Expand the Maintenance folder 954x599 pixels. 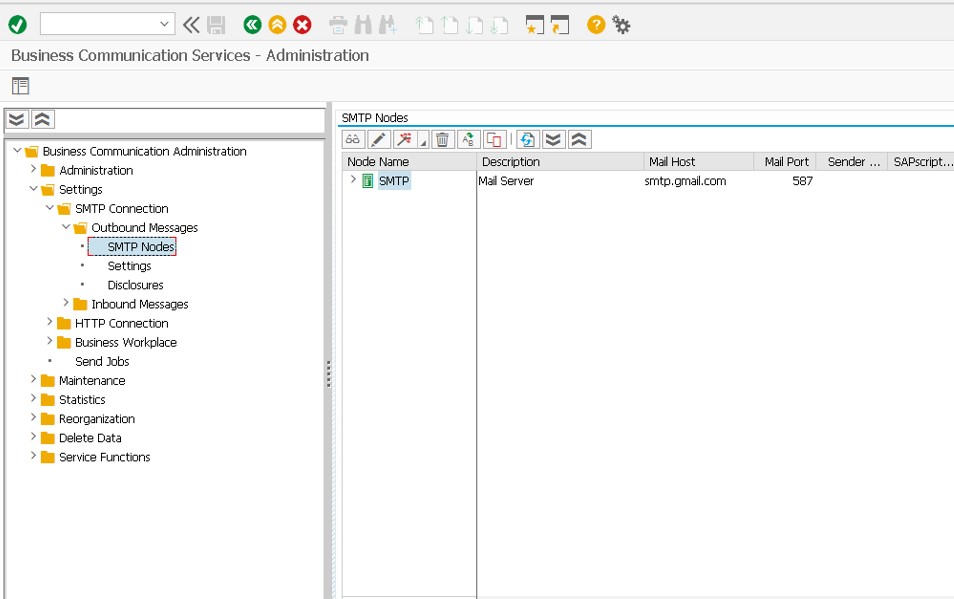point(33,379)
